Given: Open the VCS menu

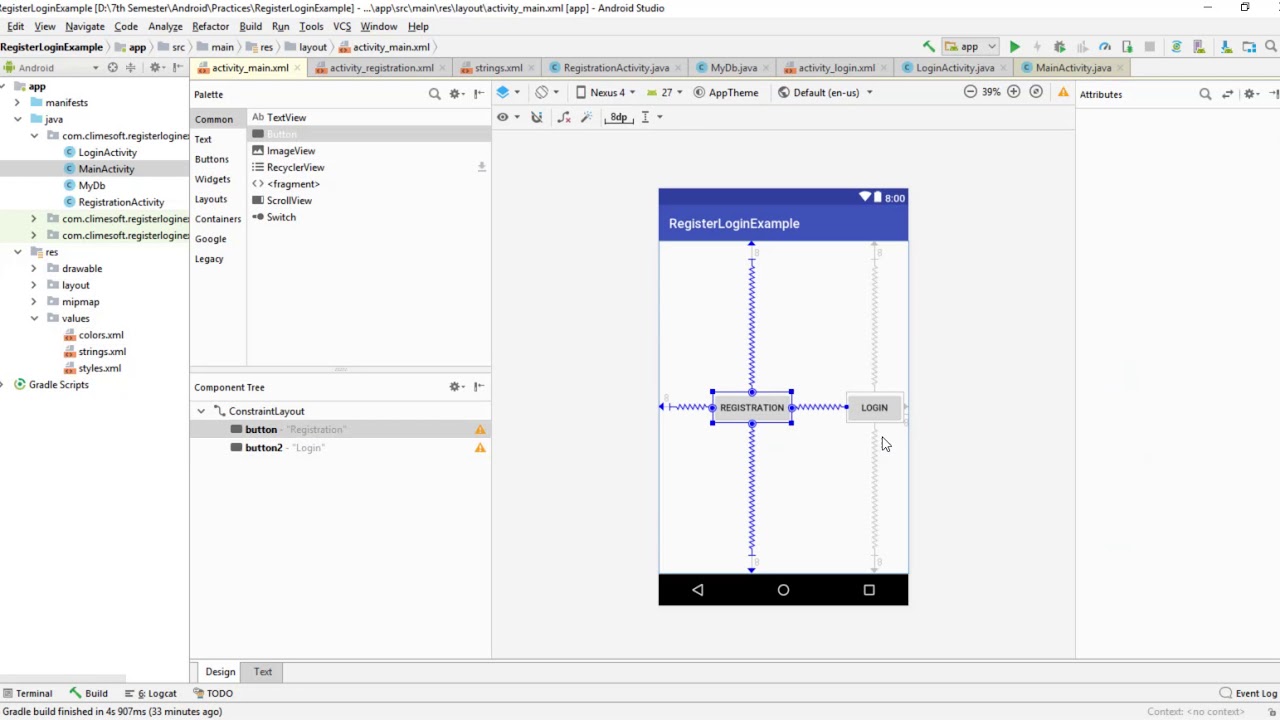Looking at the screenshot, I should (342, 26).
